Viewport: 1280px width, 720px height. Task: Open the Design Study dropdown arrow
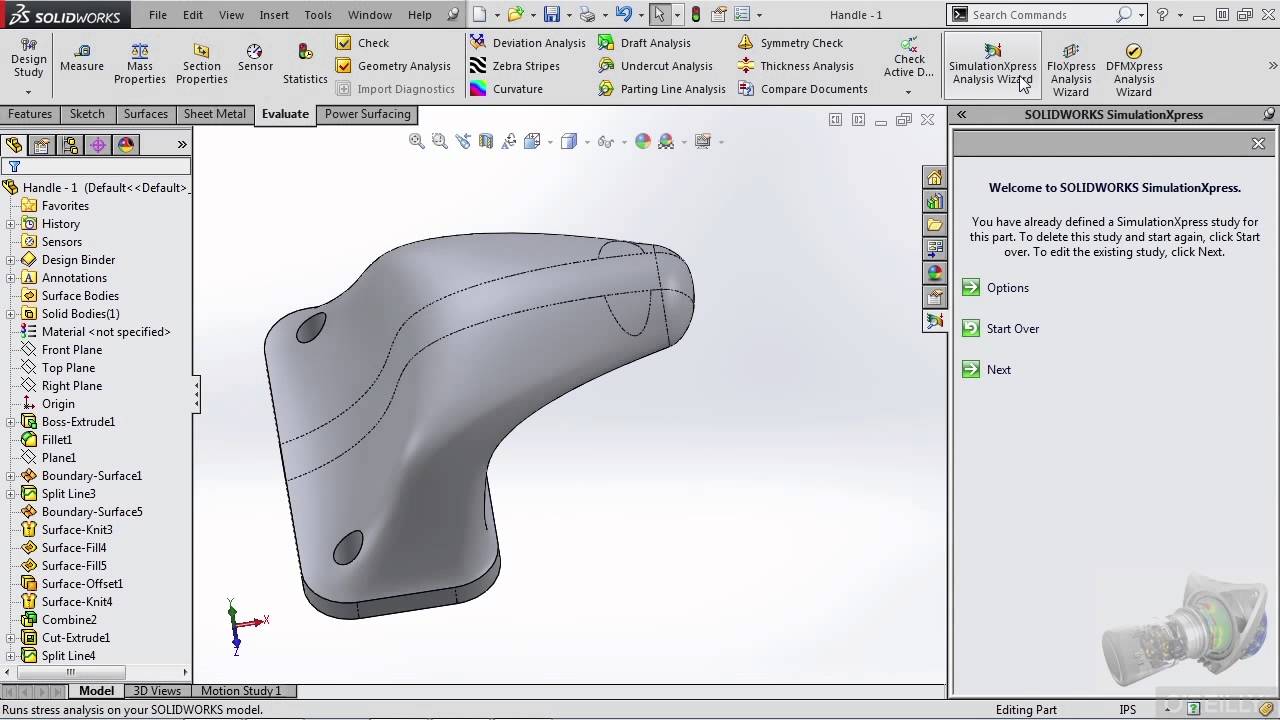pyautogui.click(x=28, y=92)
